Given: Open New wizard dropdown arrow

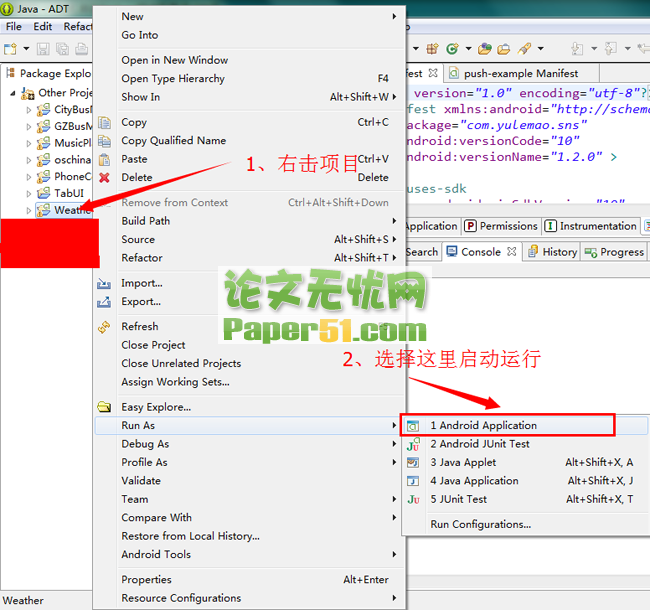Looking at the screenshot, I should click(26, 49).
